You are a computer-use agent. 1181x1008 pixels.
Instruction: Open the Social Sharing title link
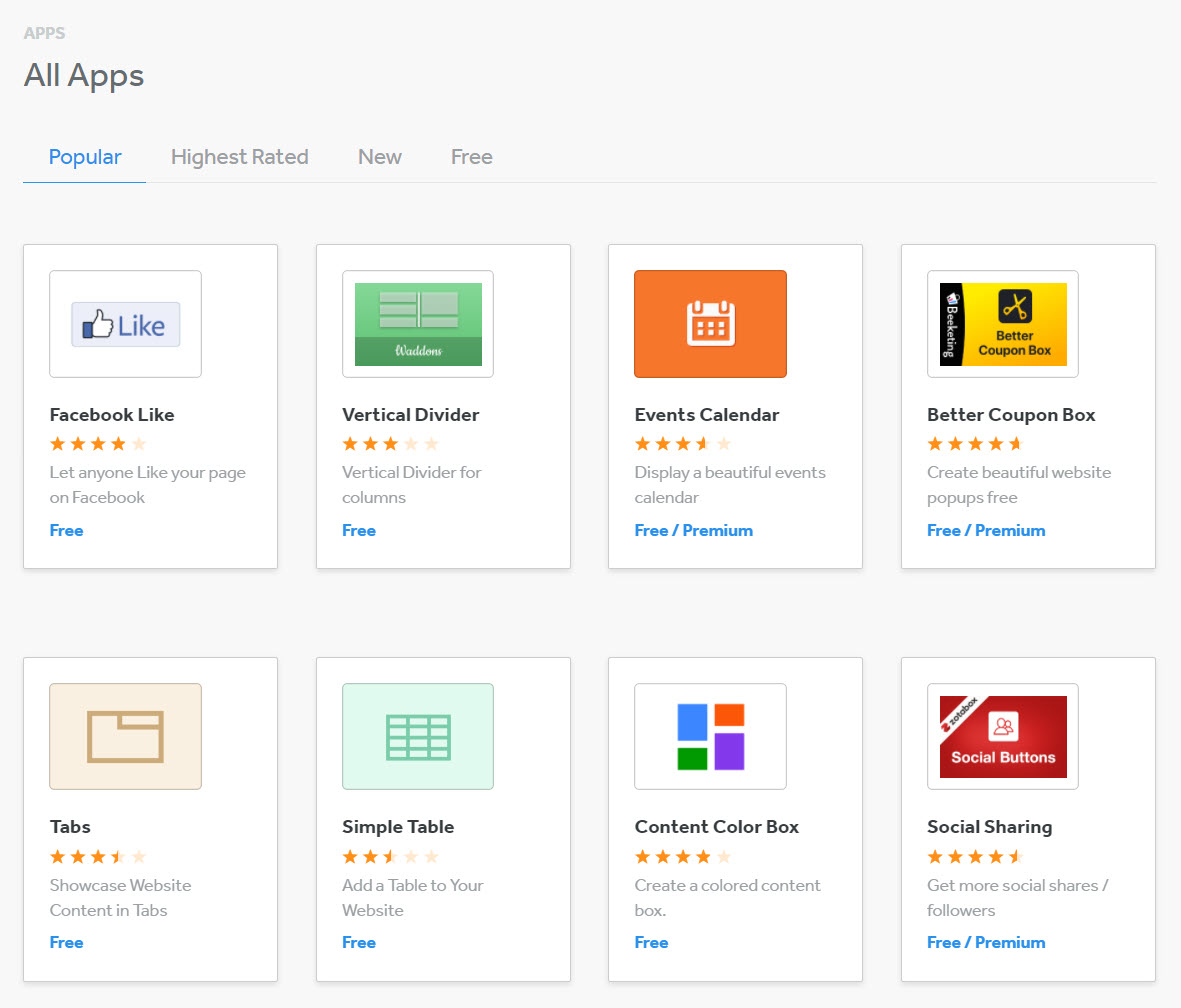coord(989,827)
